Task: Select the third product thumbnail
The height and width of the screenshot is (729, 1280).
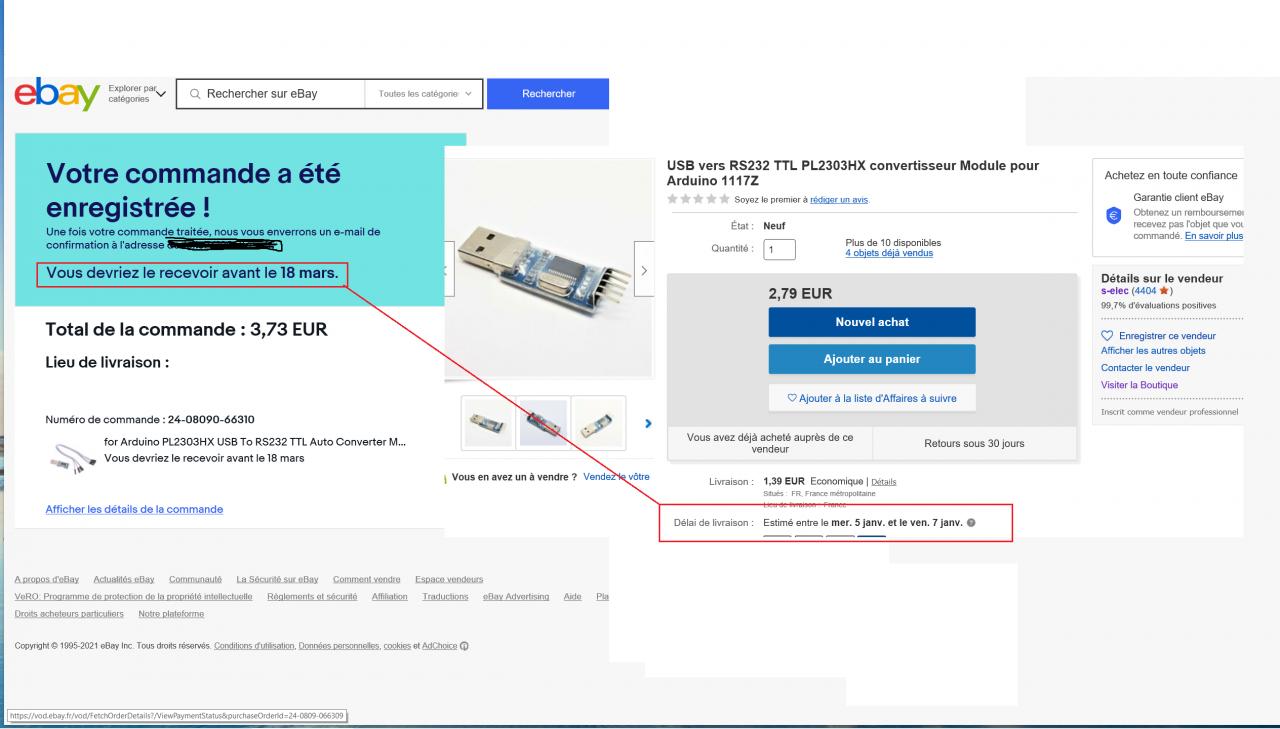Action: click(599, 423)
